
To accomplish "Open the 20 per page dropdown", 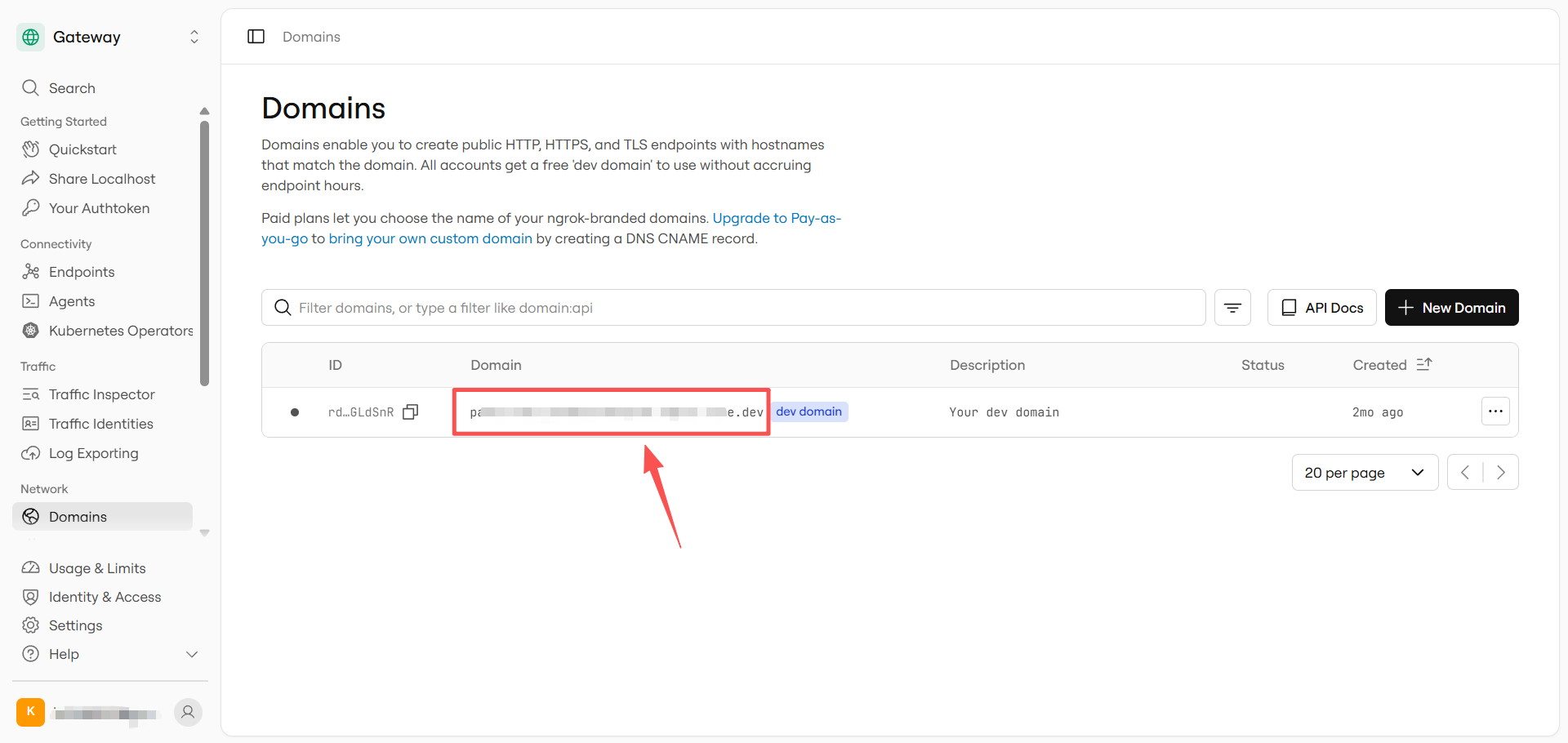I will pos(1365,473).
